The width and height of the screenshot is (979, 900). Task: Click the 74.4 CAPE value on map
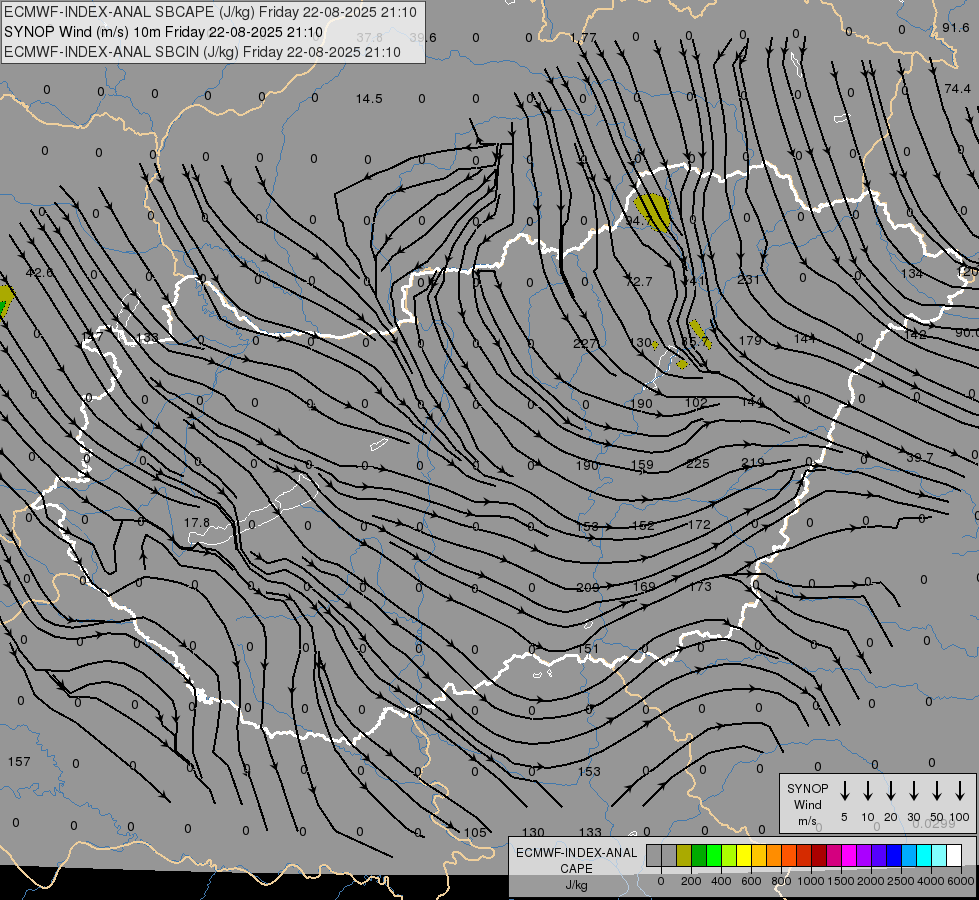(957, 89)
